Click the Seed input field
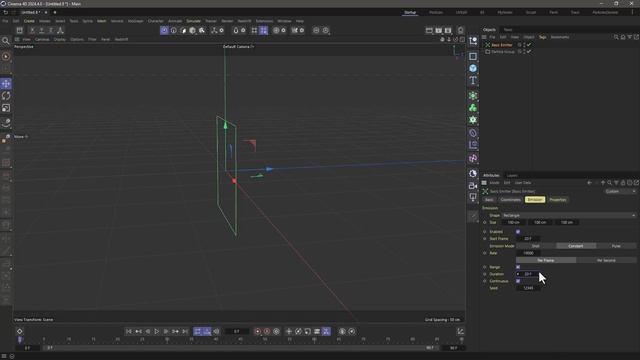This screenshot has height=360, width=640. (528, 288)
